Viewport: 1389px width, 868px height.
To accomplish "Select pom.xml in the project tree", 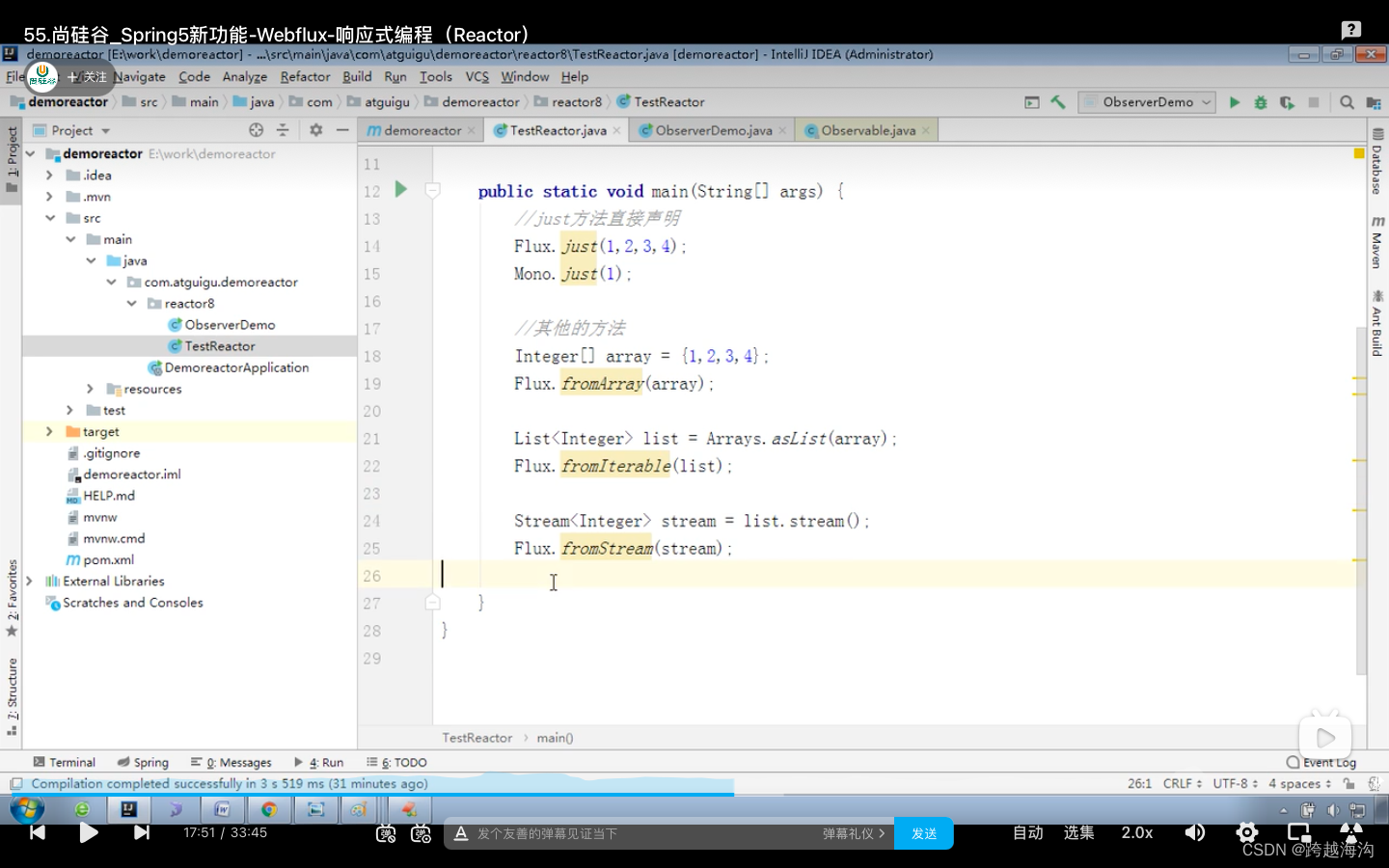I will coord(108,560).
